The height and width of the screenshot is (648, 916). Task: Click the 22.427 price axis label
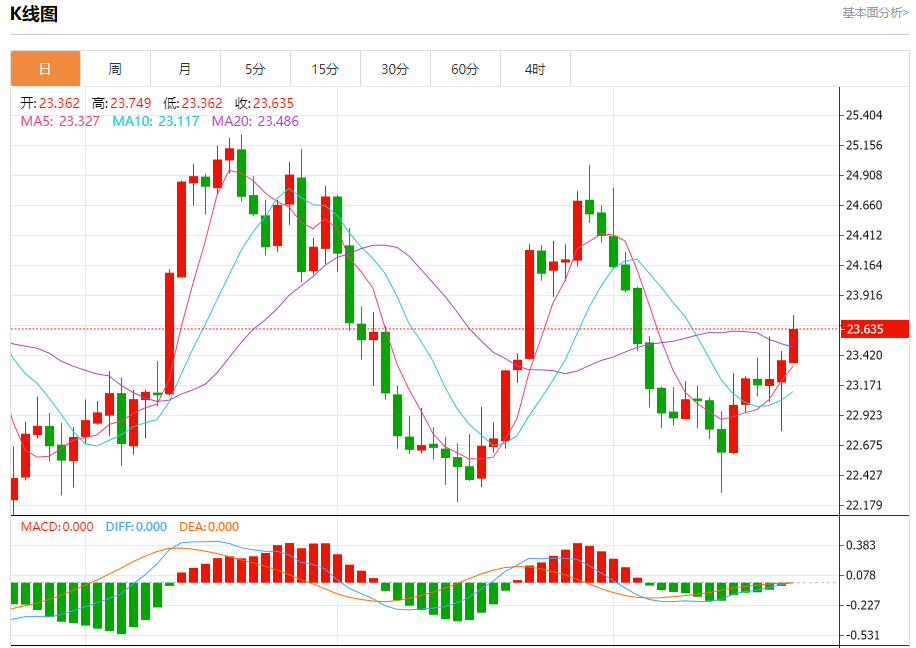coord(864,475)
